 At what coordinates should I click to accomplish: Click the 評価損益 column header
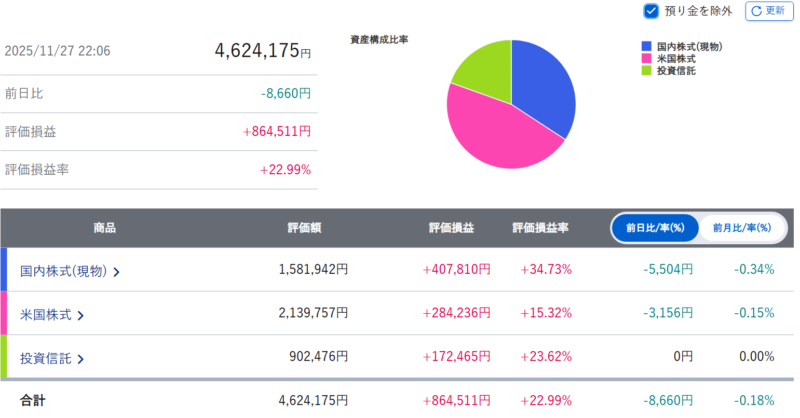pyautogui.click(x=451, y=228)
